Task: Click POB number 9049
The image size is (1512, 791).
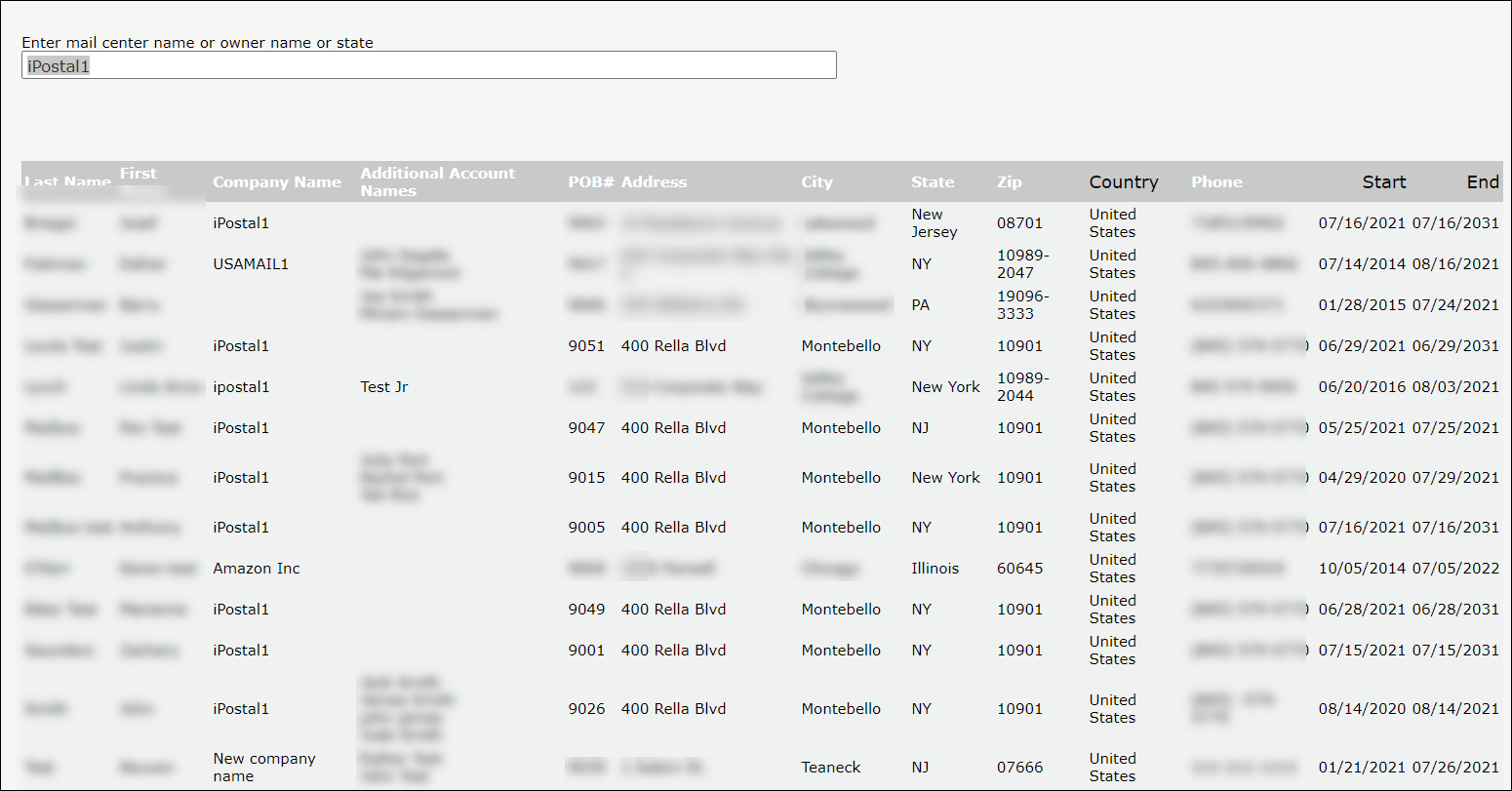Action: (586, 610)
